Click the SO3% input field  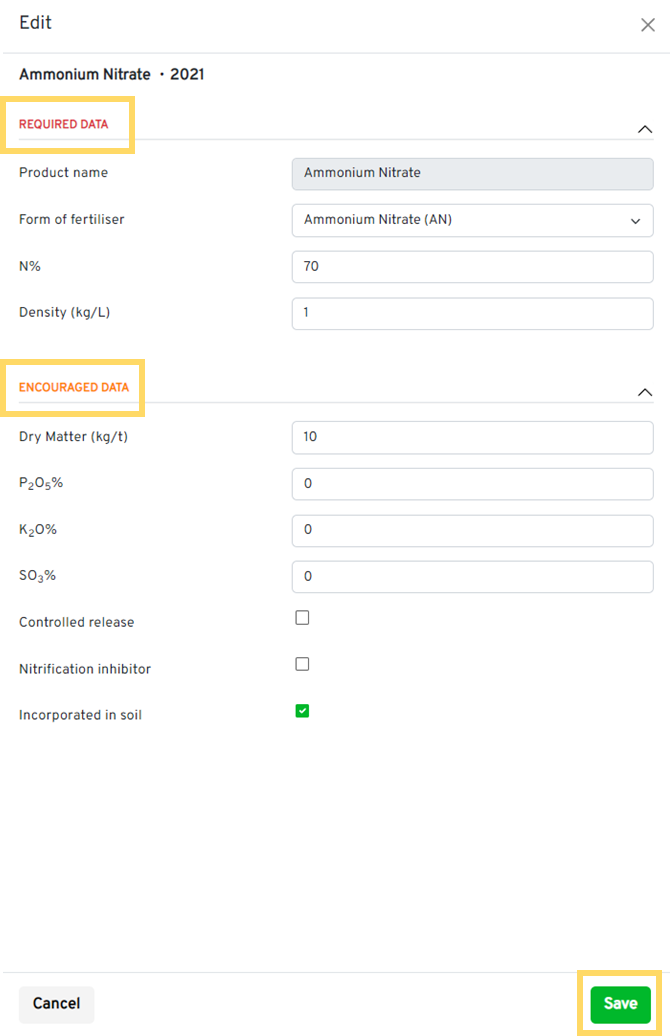[x=472, y=576]
